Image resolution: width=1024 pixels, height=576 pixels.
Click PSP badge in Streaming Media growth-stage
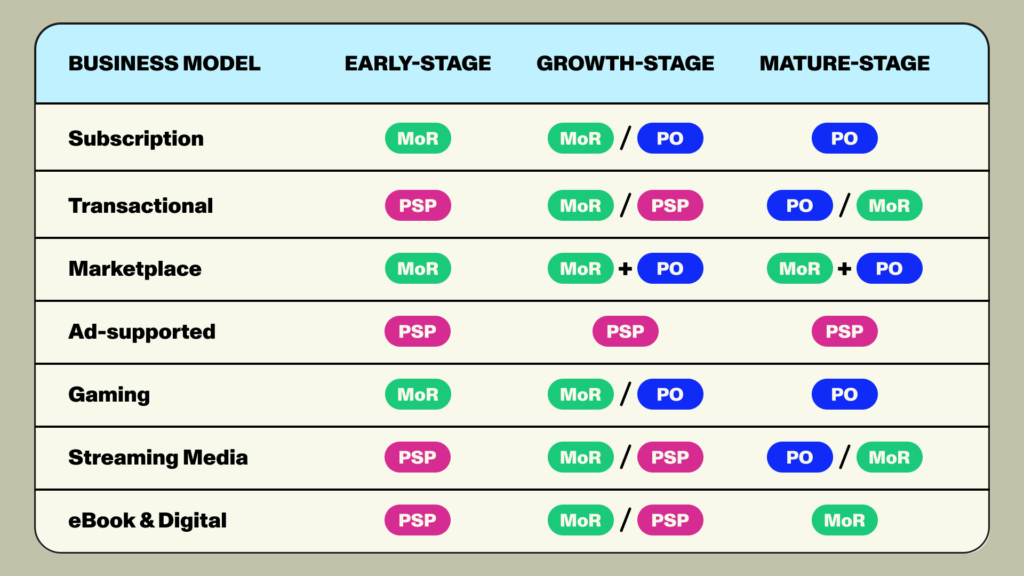(x=670, y=457)
